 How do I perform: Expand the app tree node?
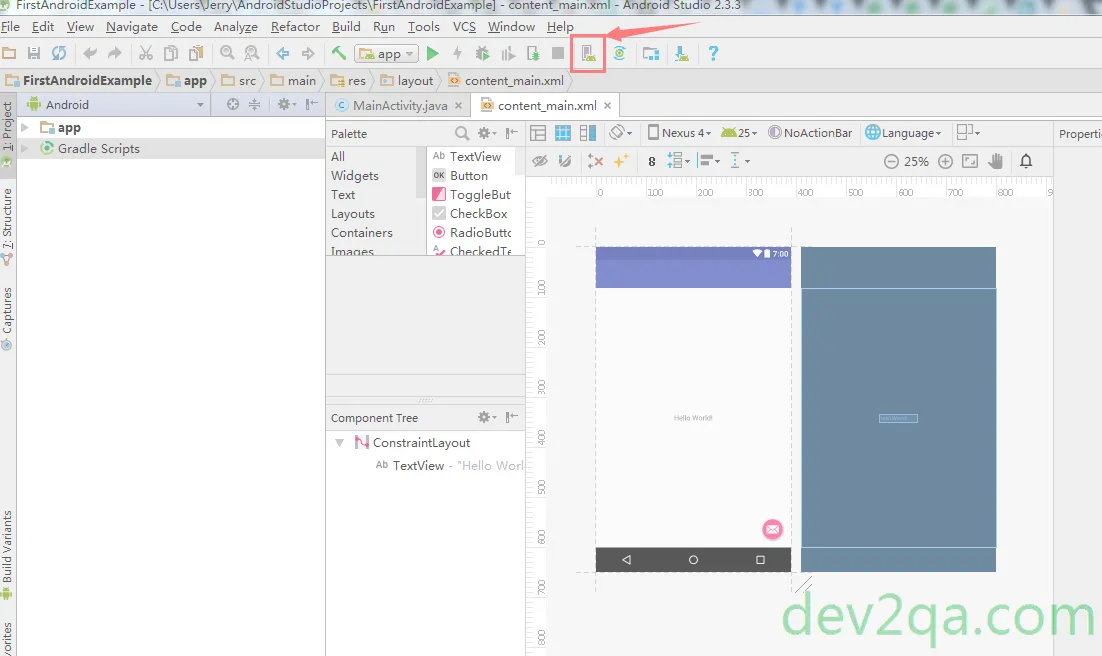point(25,128)
